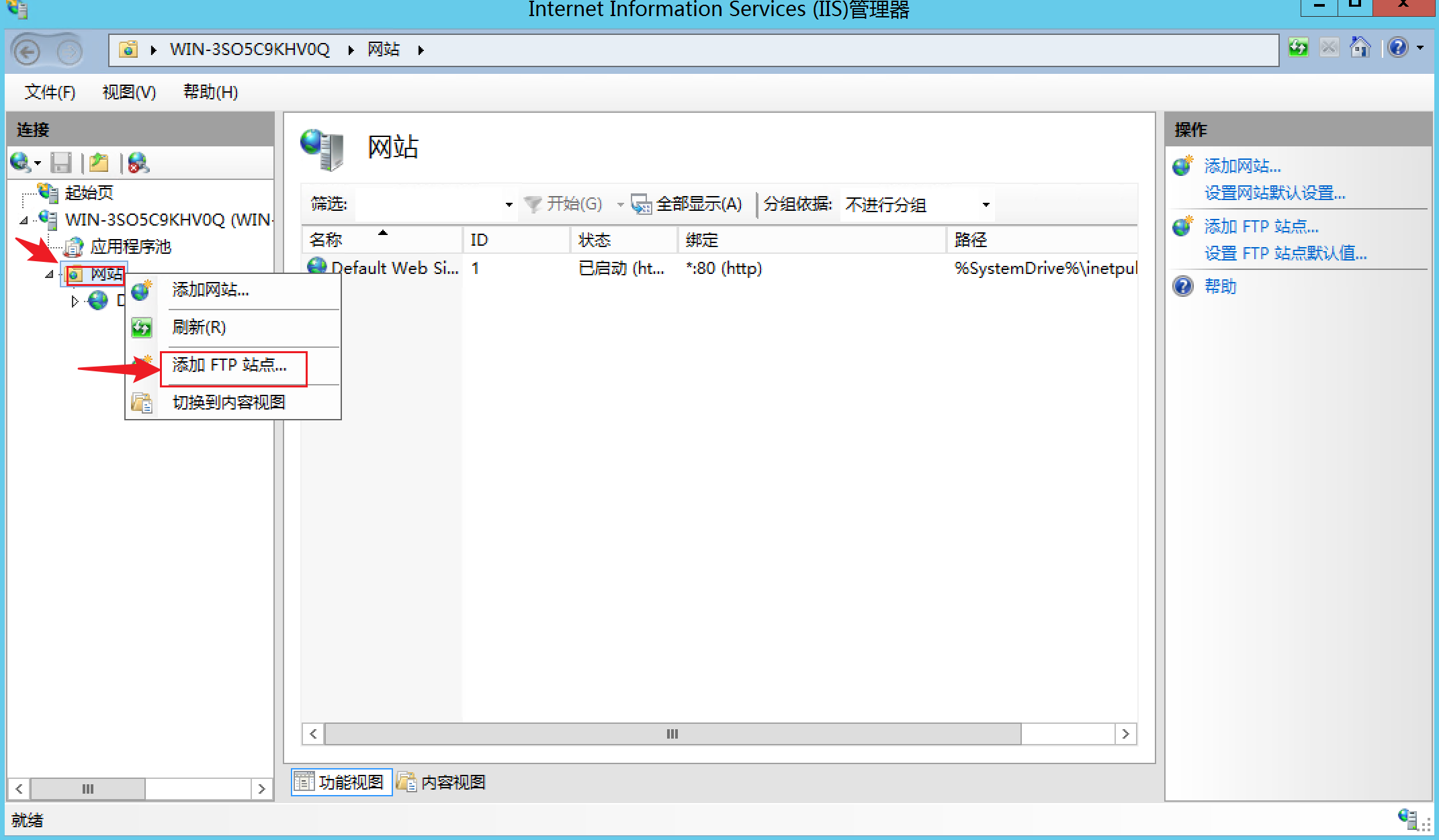The width and height of the screenshot is (1439, 840).
Task: Choose 刷新(R) from context menu
Action: point(199,328)
